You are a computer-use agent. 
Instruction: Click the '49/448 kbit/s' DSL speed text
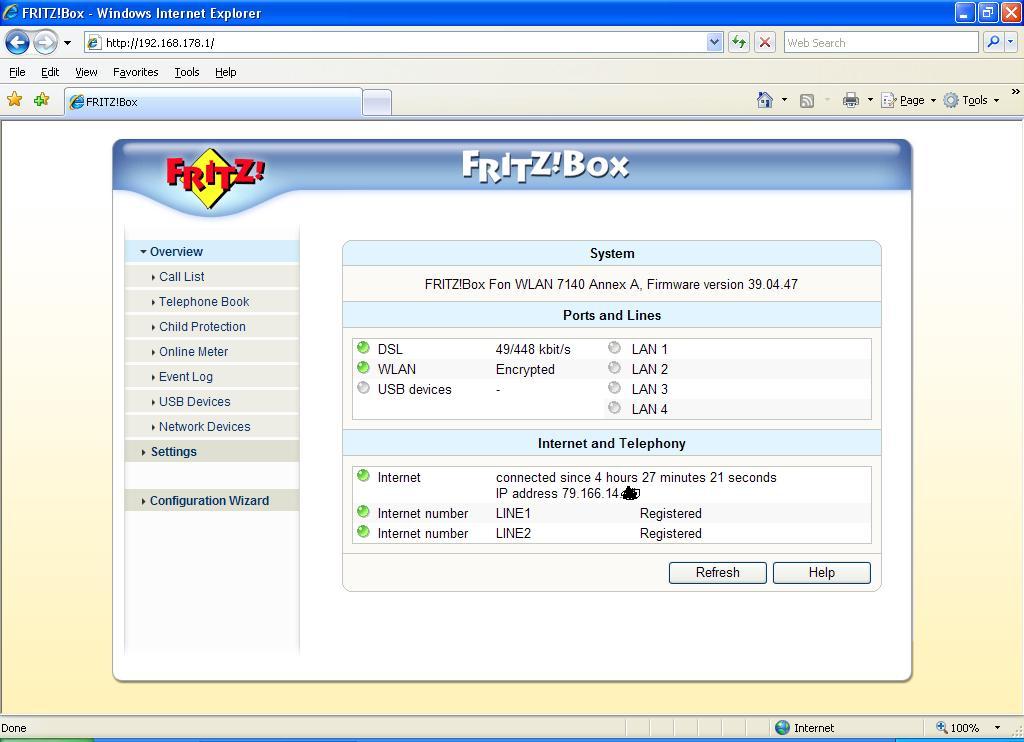[533, 349]
